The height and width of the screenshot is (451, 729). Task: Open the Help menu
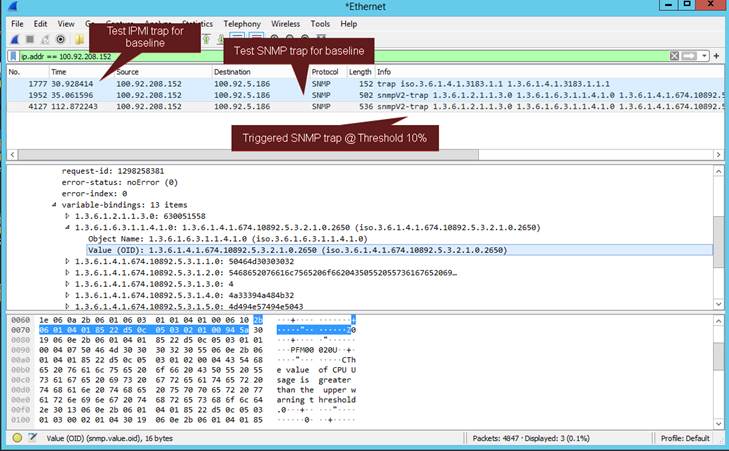tap(348, 24)
